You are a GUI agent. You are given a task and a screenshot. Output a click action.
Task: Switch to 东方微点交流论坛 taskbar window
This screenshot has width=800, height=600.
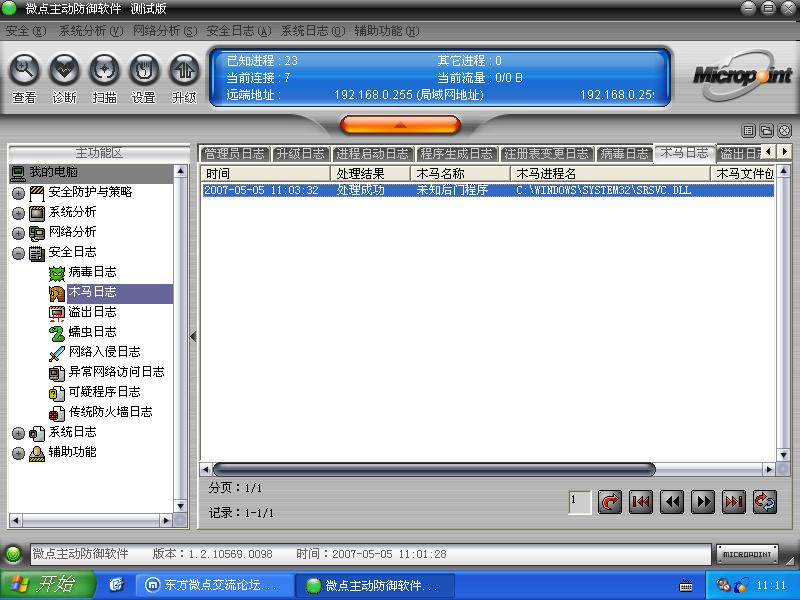[214, 585]
